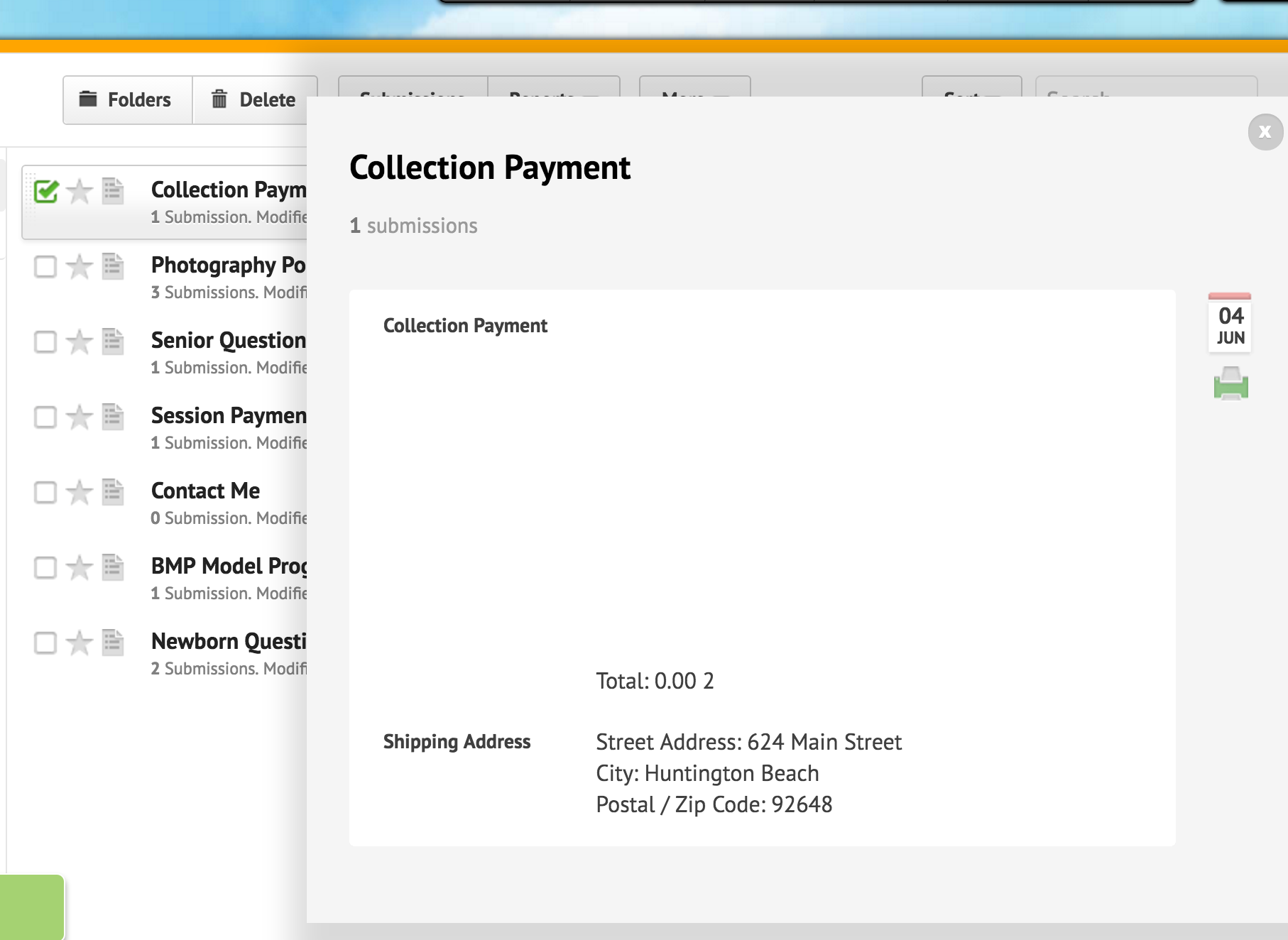Star the Photography form as favorite
Image resolution: width=1288 pixels, height=940 pixels.
(x=80, y=266)
